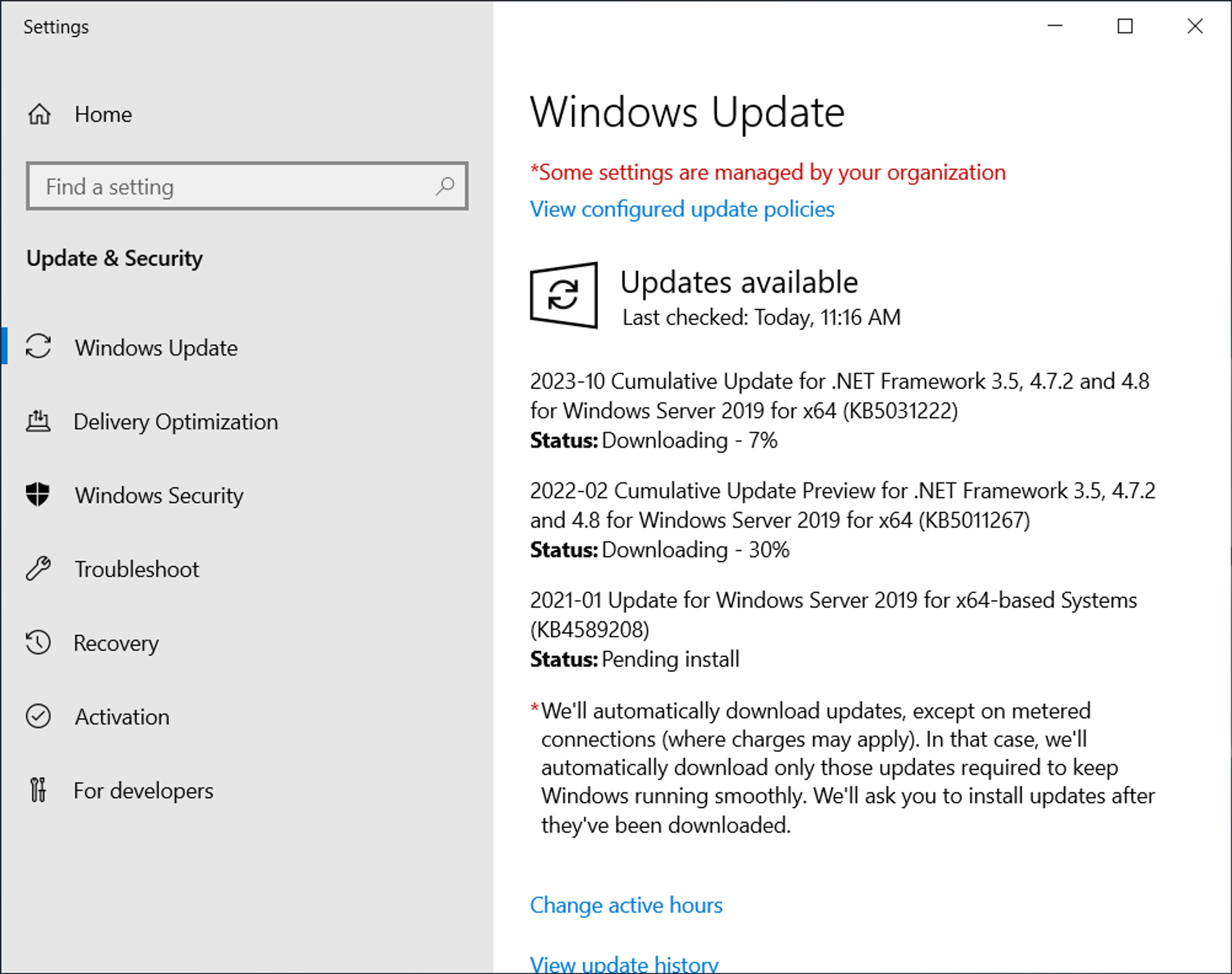The image size is (1232, 974).
Task: Click 'Last checked: Today, 11:16 AM' text
Action: tap(762, 317)
